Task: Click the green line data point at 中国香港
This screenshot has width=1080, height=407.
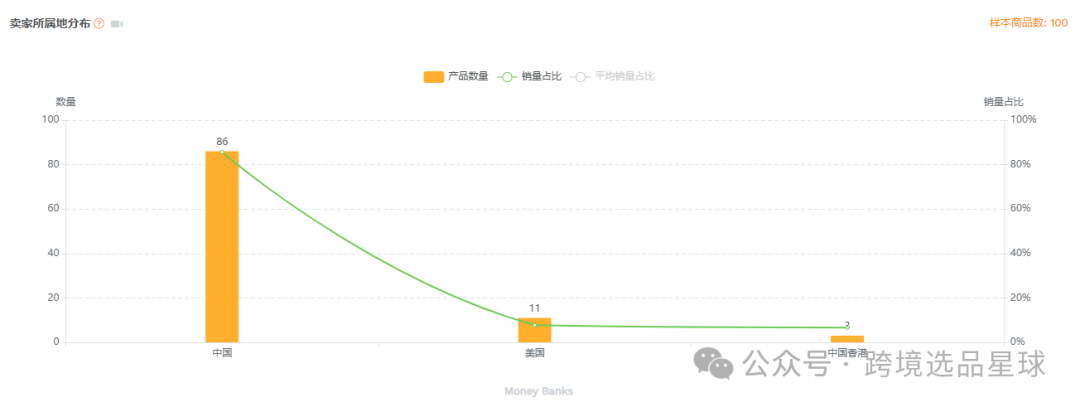Action: point(847,327)
